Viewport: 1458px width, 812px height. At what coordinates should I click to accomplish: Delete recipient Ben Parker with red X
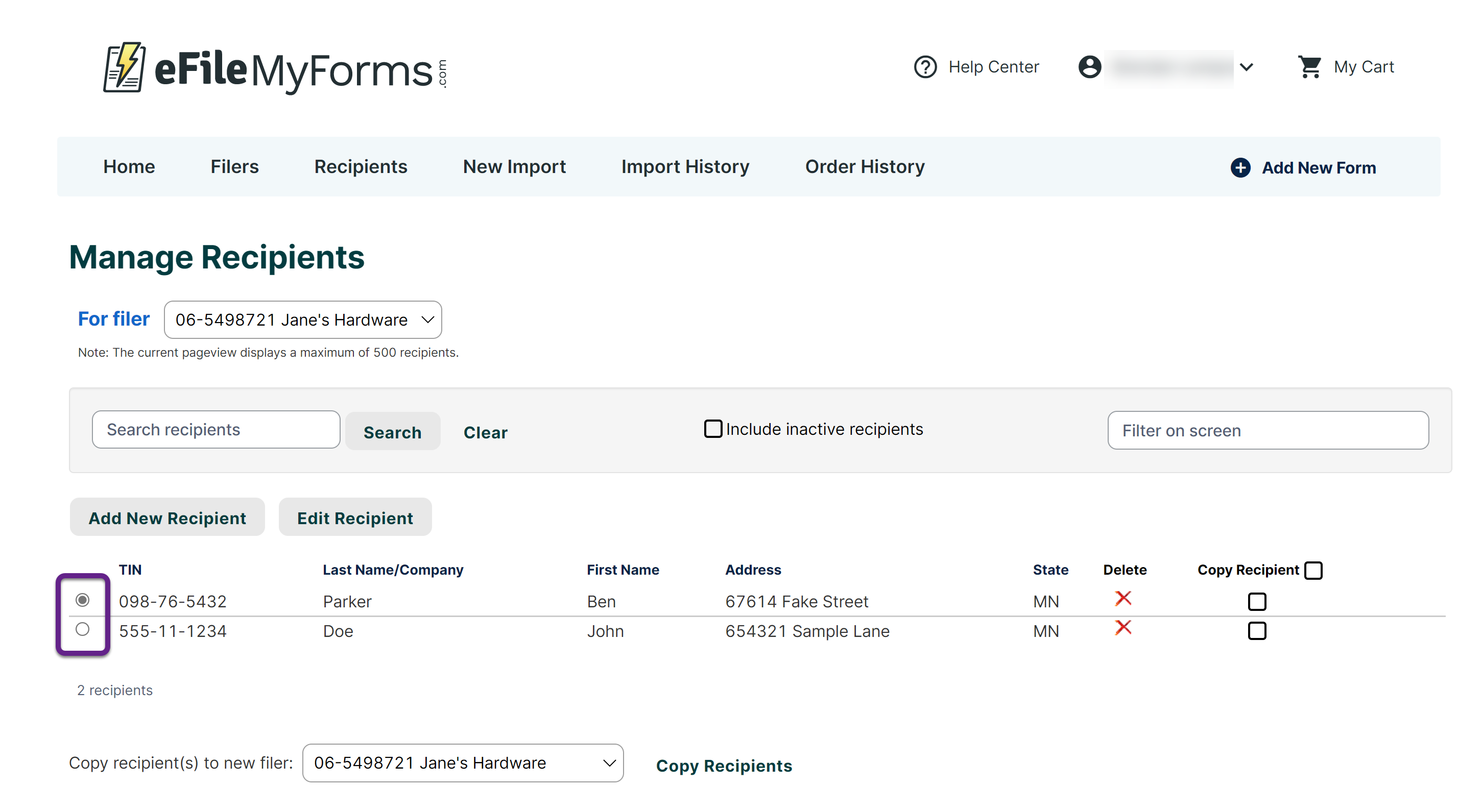(x=1123, y=598)
